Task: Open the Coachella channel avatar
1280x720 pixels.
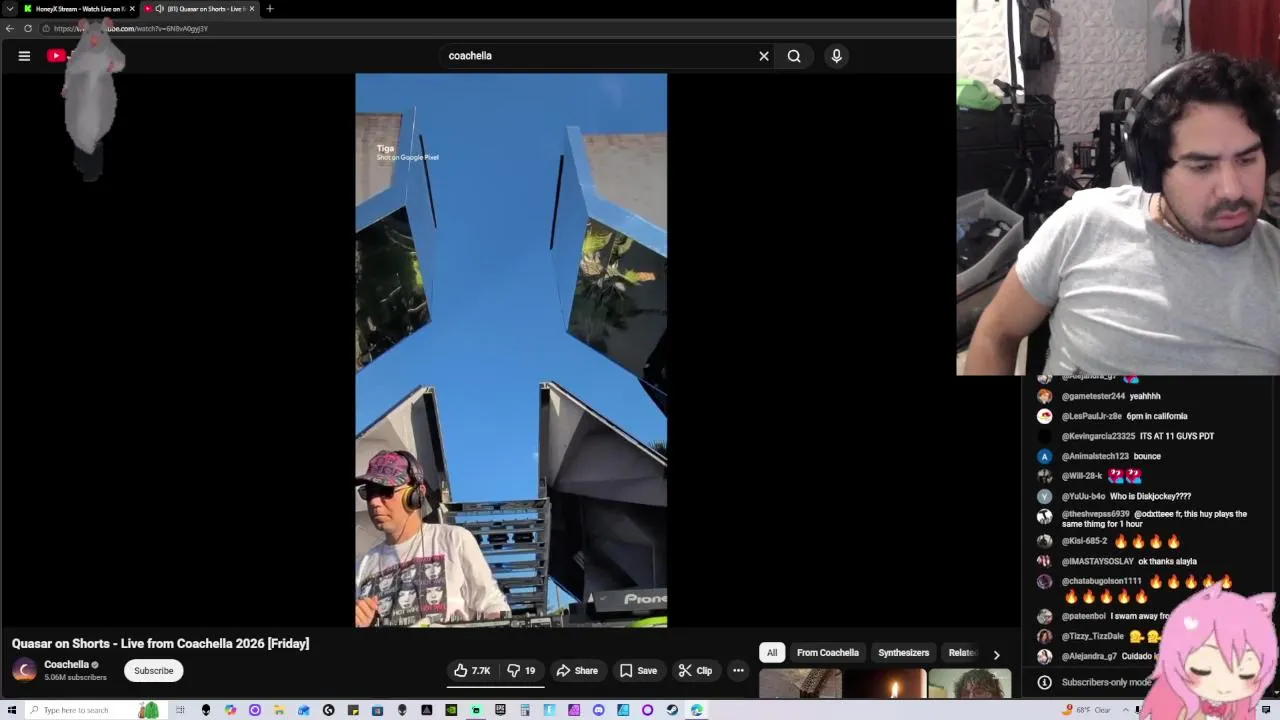Action: 25,670
